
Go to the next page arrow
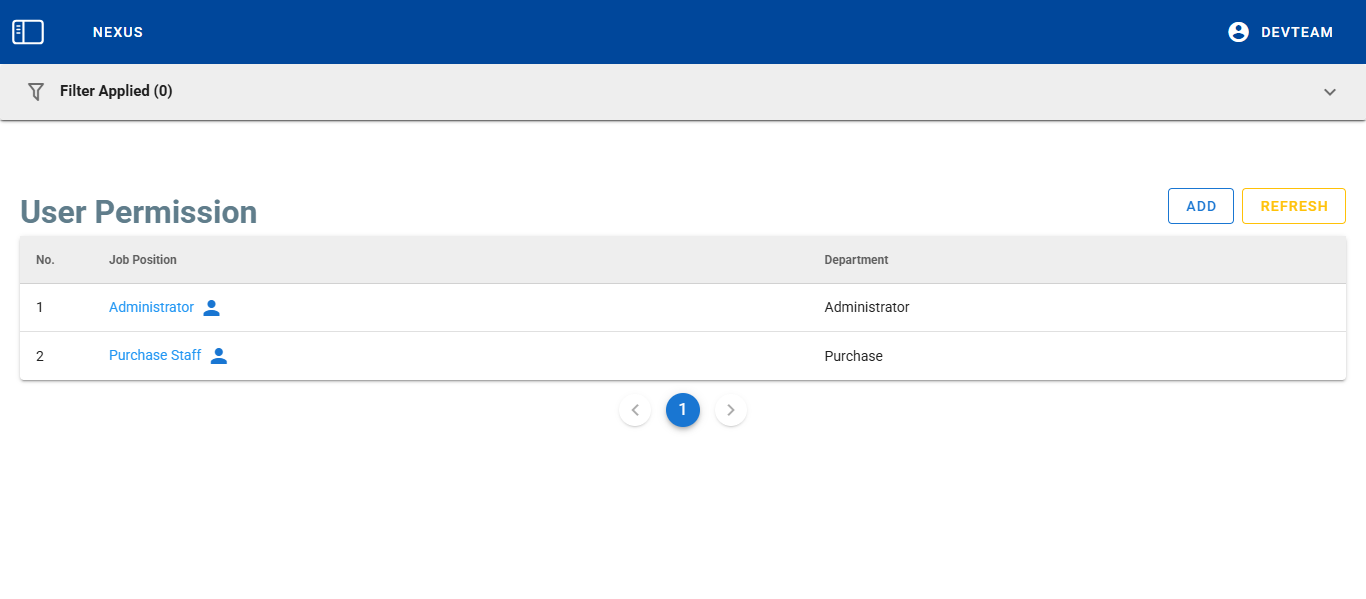click(x=731, y=410)
